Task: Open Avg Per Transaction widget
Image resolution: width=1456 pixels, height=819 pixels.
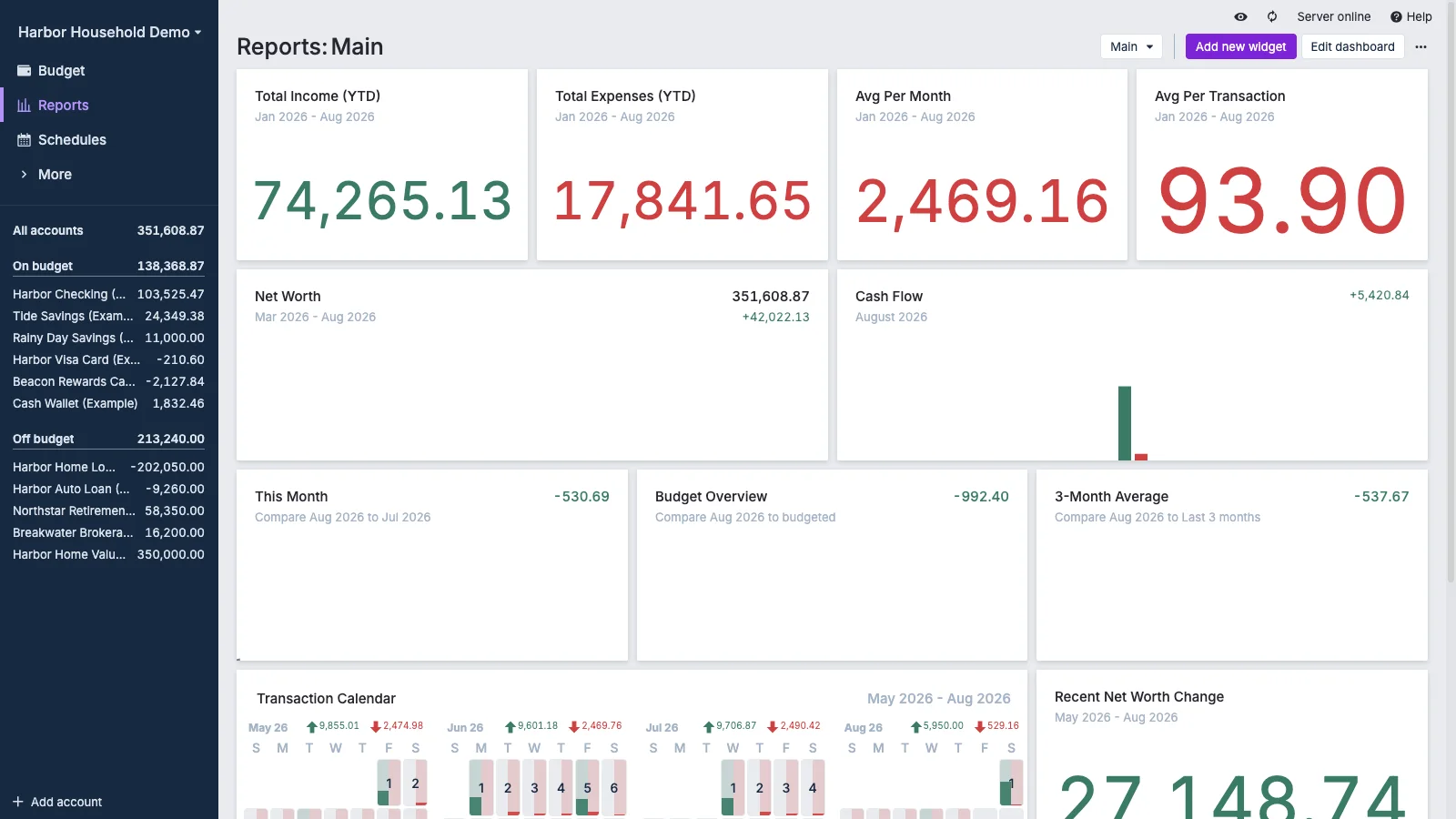Action: point(1282,165)
